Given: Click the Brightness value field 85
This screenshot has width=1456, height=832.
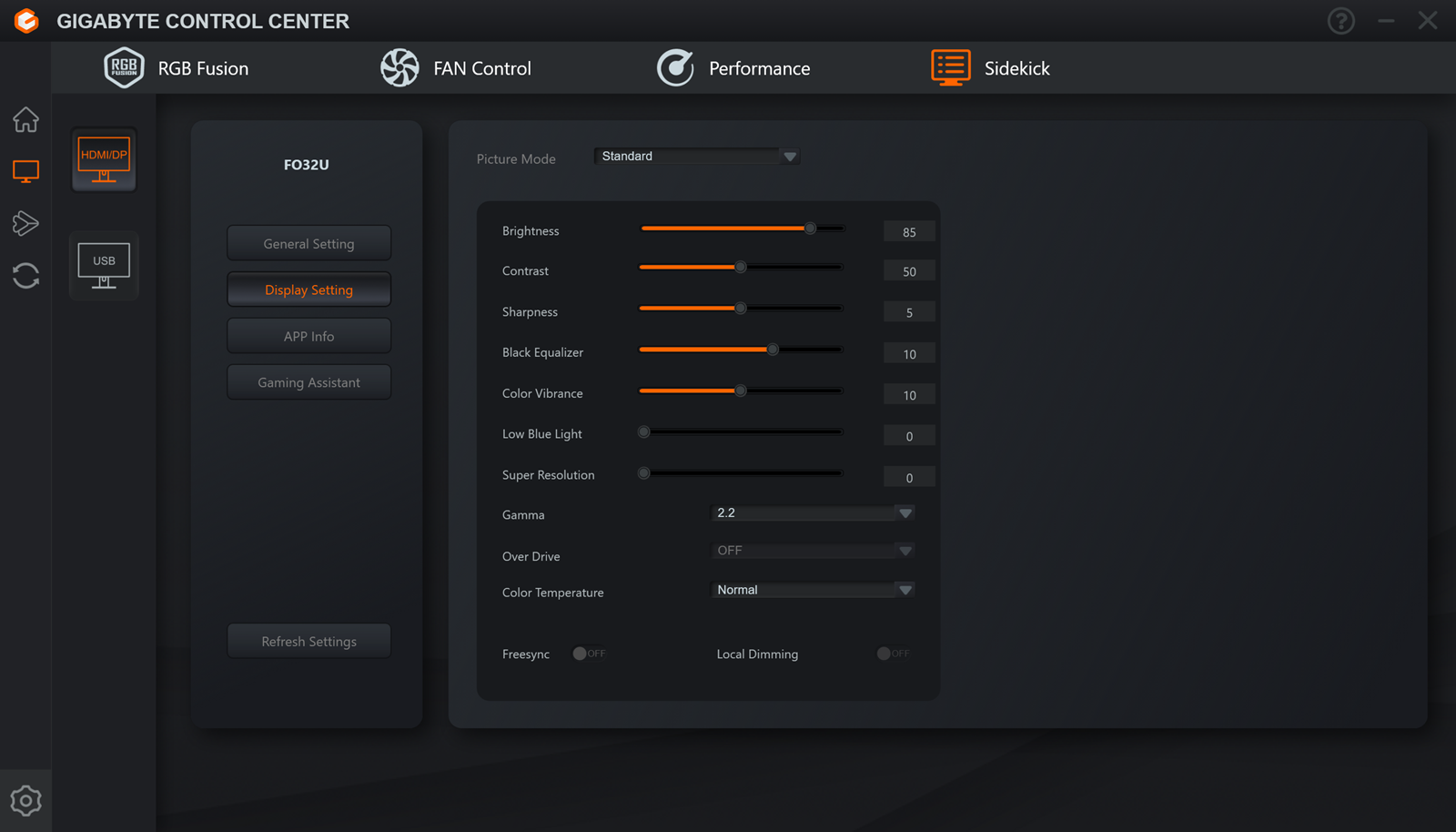Looking at the screenshot, I should pos(909,232).
